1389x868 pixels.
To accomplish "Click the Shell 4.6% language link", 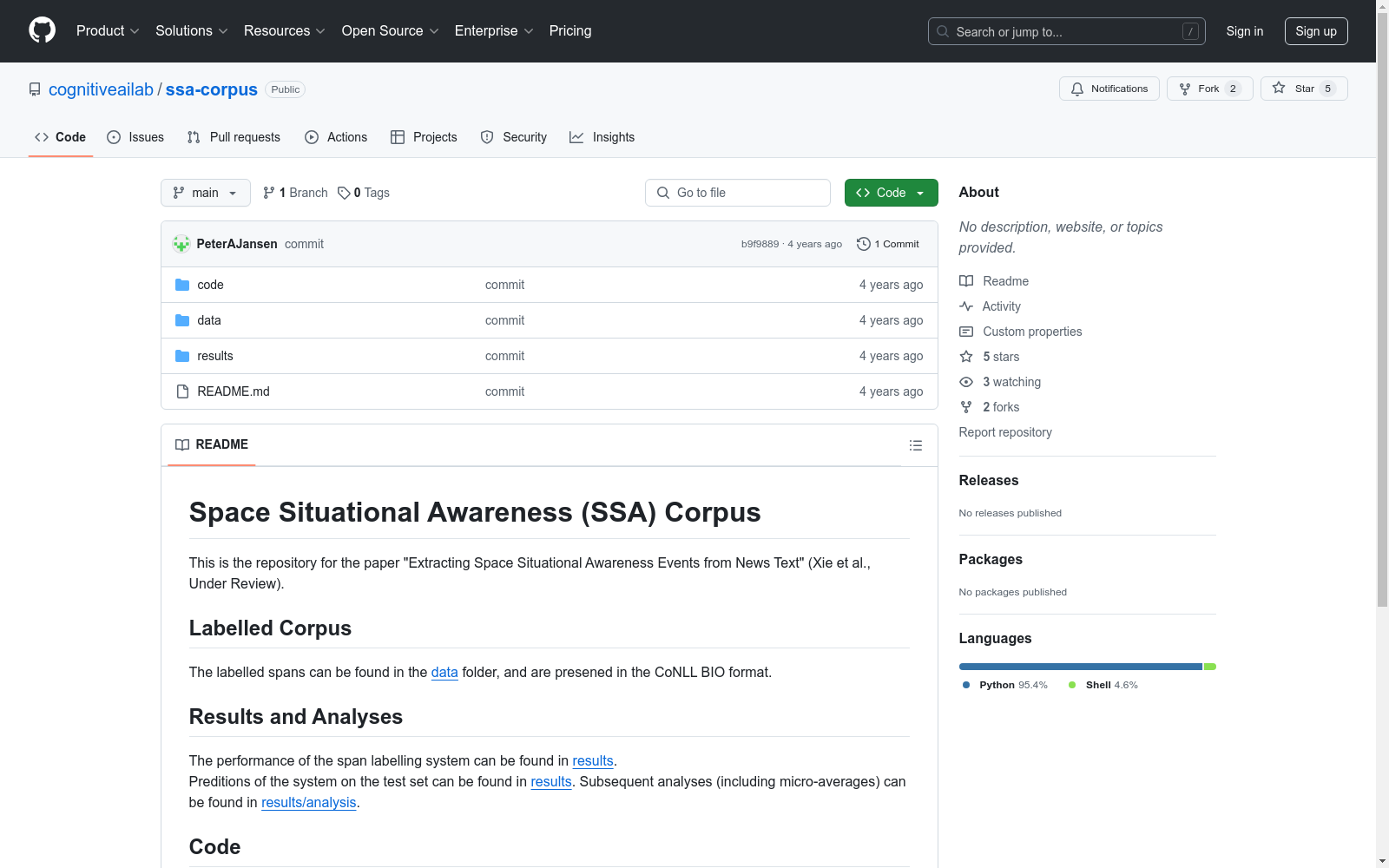I will coord(1103,685).
